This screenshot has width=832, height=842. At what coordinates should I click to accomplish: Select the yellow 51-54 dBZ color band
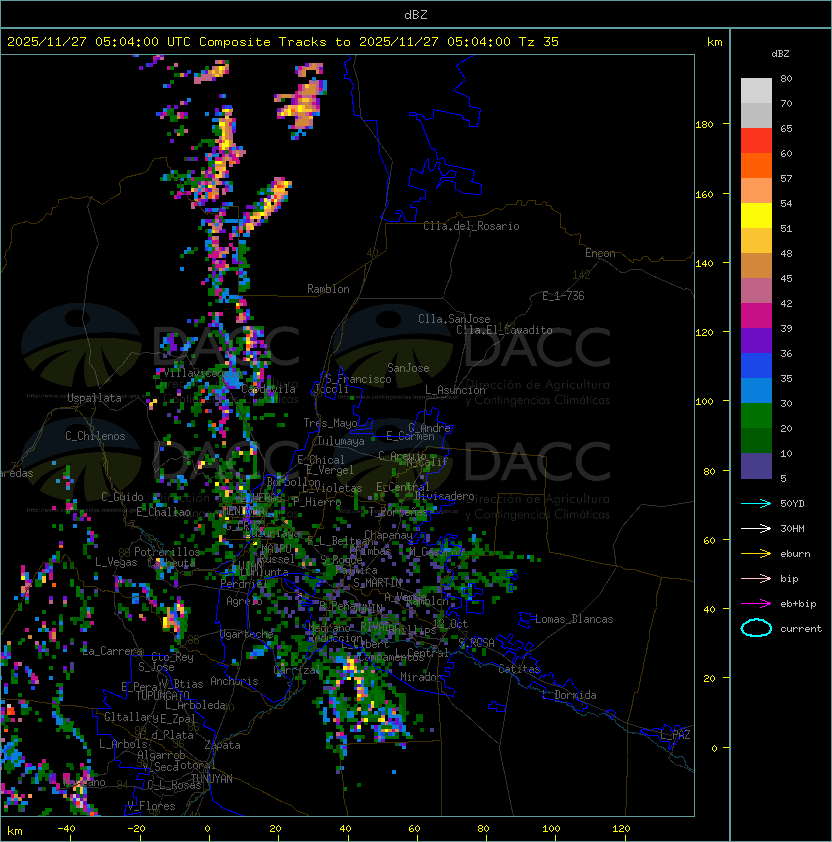tap(756, 216)
